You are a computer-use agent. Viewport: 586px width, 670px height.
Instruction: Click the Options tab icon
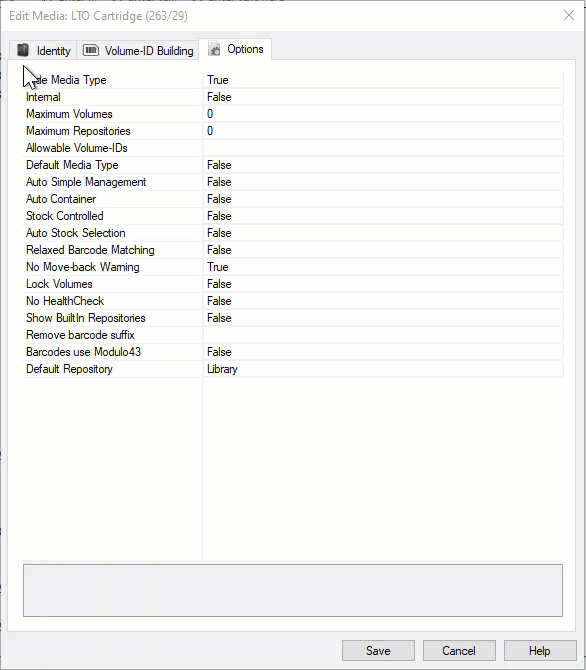[x=215, y=49]
